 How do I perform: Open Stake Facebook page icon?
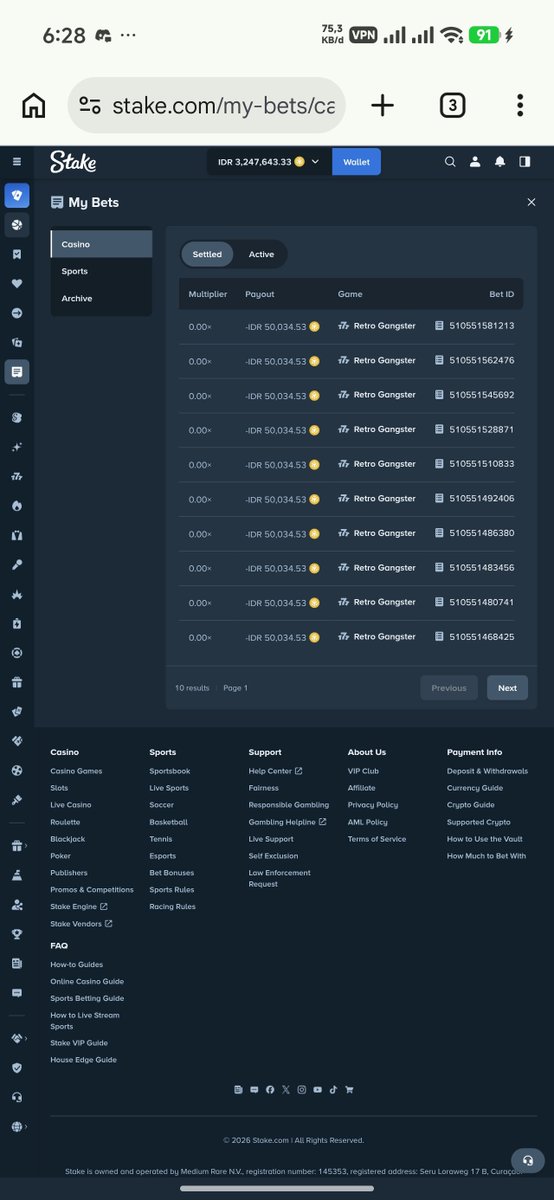pos(270,1089)
